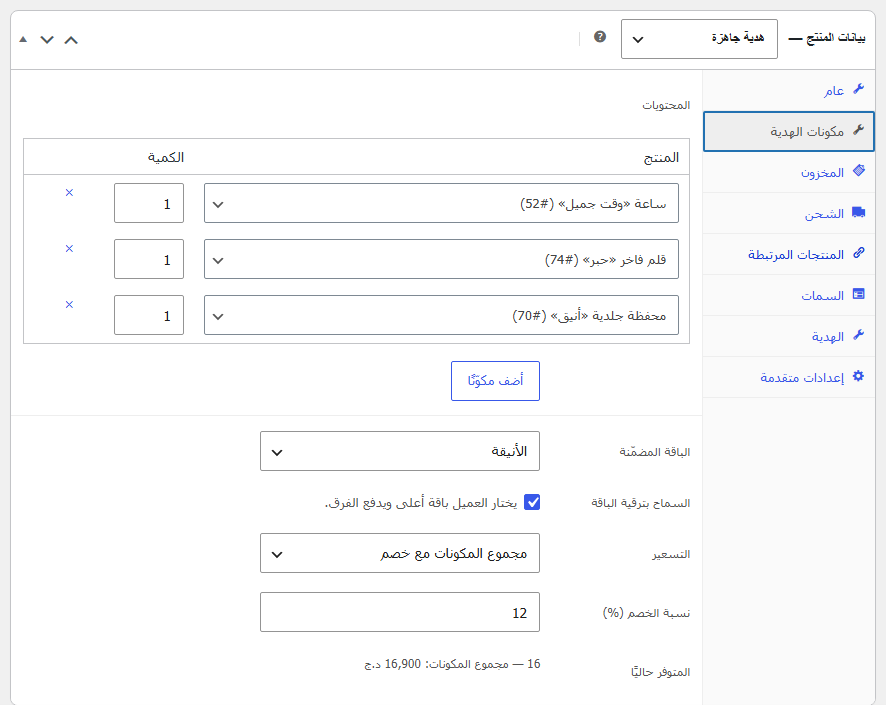Image resolution: width=886 pixels, height=705 pixels.
Task: Click quantity field for قلم فاخر «حبر»
Action: [149, 259]
